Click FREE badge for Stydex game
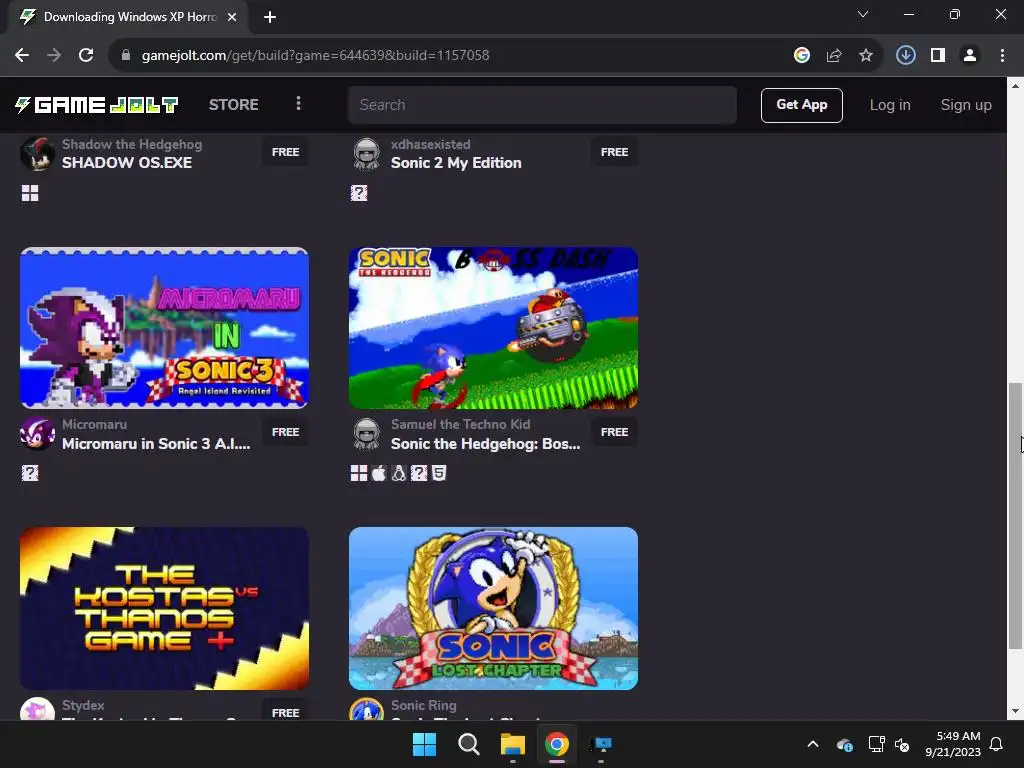Image resolution: width=1024 pixels, height=768 pixels. point(285,711)
